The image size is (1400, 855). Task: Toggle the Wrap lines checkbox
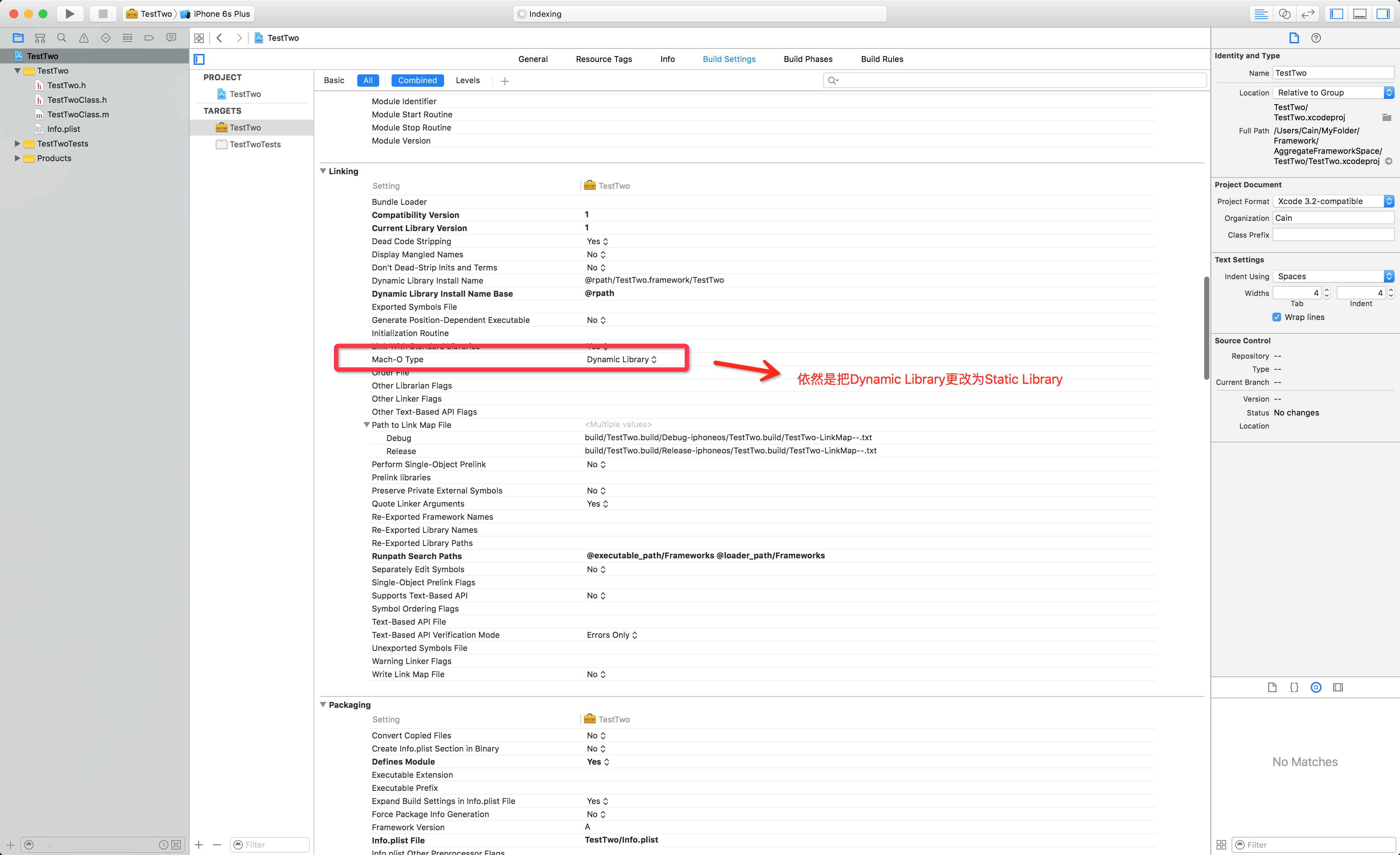[1277, 317]
